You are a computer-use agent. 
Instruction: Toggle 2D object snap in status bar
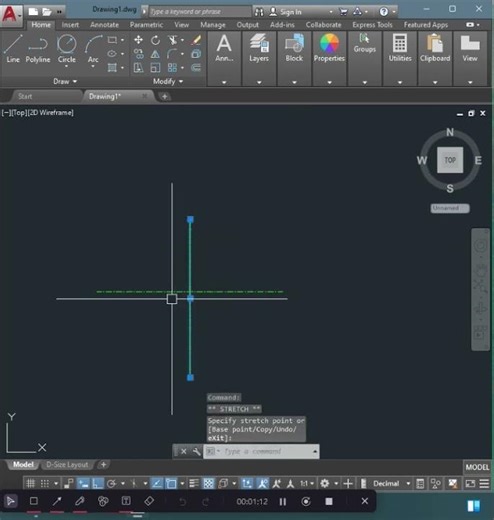(x=171, y=483)
